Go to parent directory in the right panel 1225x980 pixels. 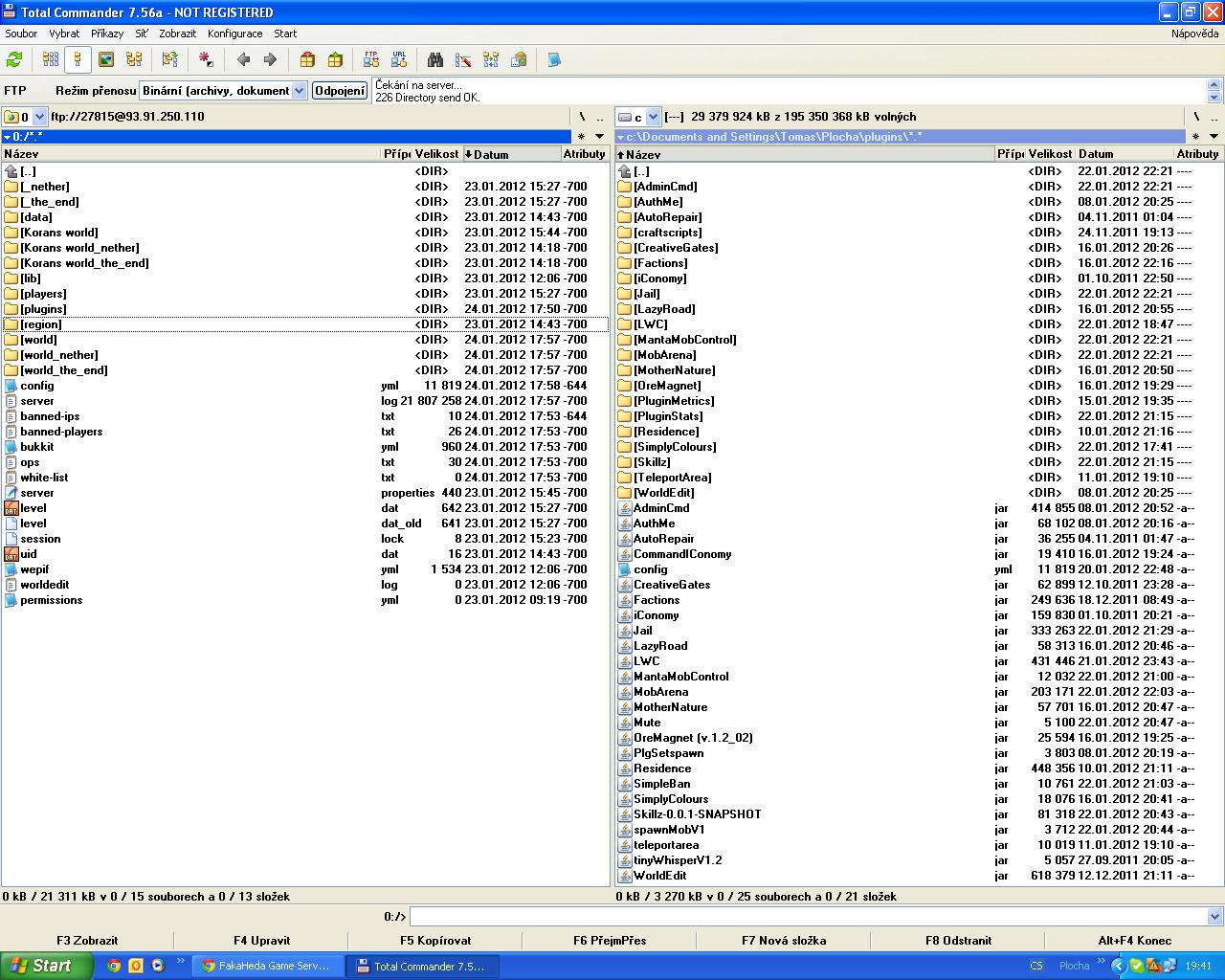(1214, 117)
